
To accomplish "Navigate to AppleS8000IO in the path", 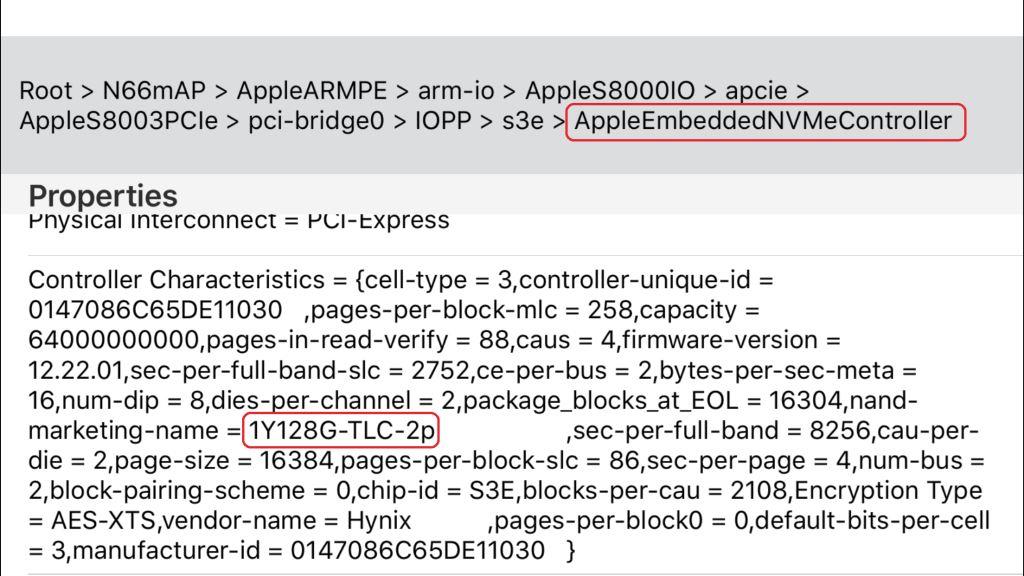I will point(609,91).
